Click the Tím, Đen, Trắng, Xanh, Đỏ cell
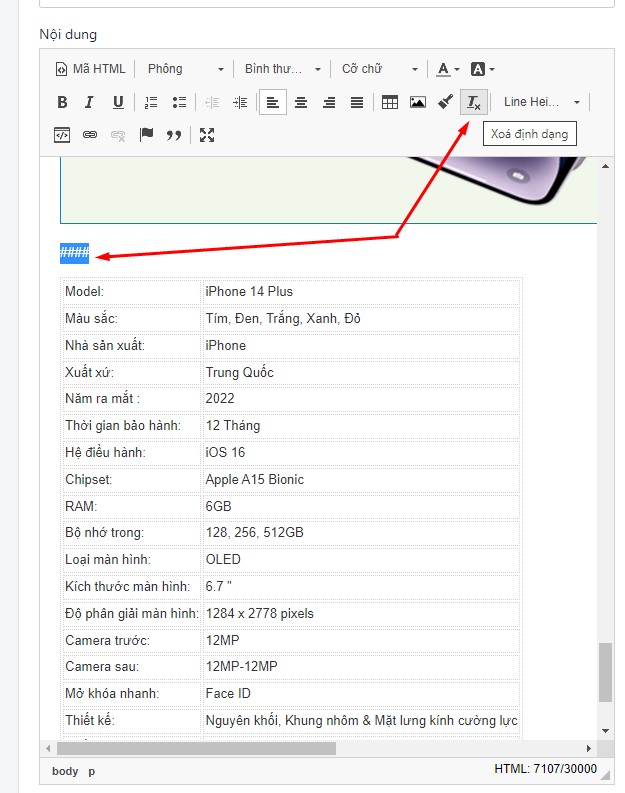The height and width of the screenshot is (793, 625). click(361, 318)
